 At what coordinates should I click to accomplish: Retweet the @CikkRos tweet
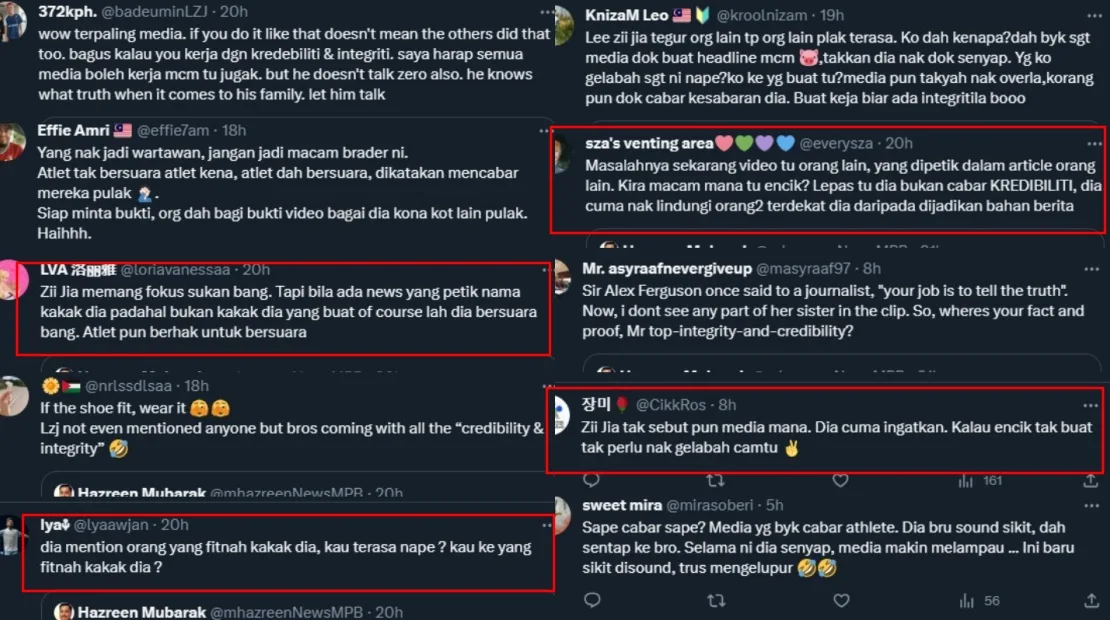716,480
